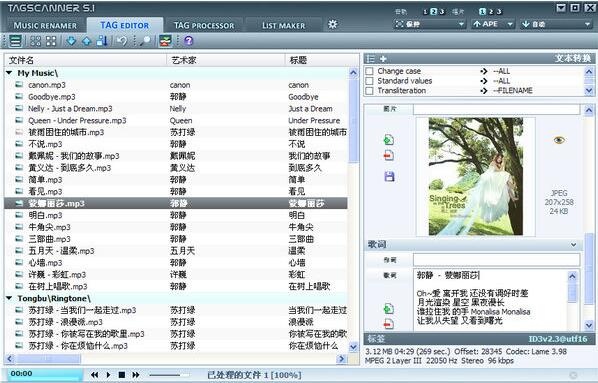Collapse the Tongbu\Ringtone\ folder group

point(9,298)
